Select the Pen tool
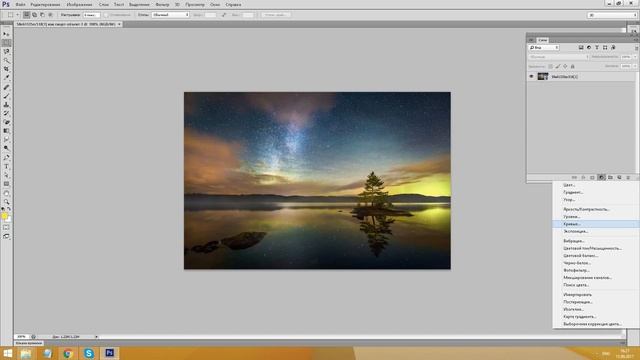Viewport: 640px width, 360px height. click(x=6, y=158)
